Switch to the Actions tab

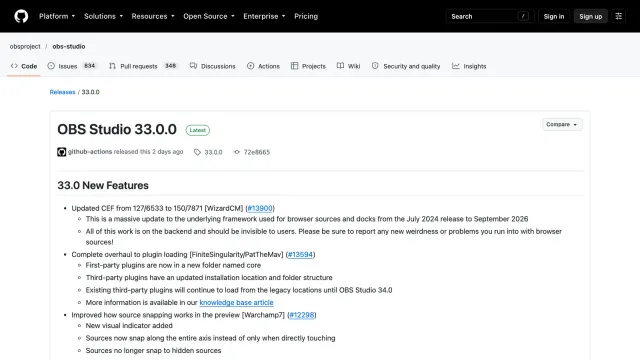tap(263, 66)
